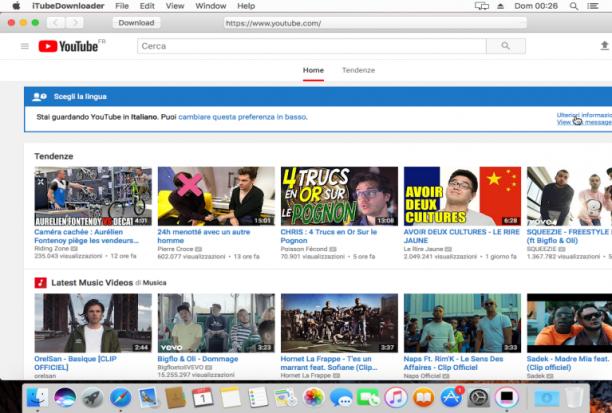
Task: Open the iTubeDownloader app menu
Action: pyautogui.click(x=68, y=6)
